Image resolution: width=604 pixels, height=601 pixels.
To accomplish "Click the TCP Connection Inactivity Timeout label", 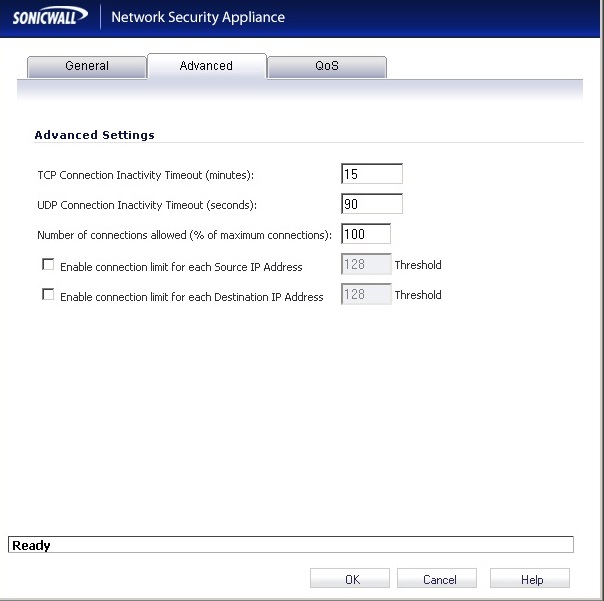I will (x=146, y=175).
